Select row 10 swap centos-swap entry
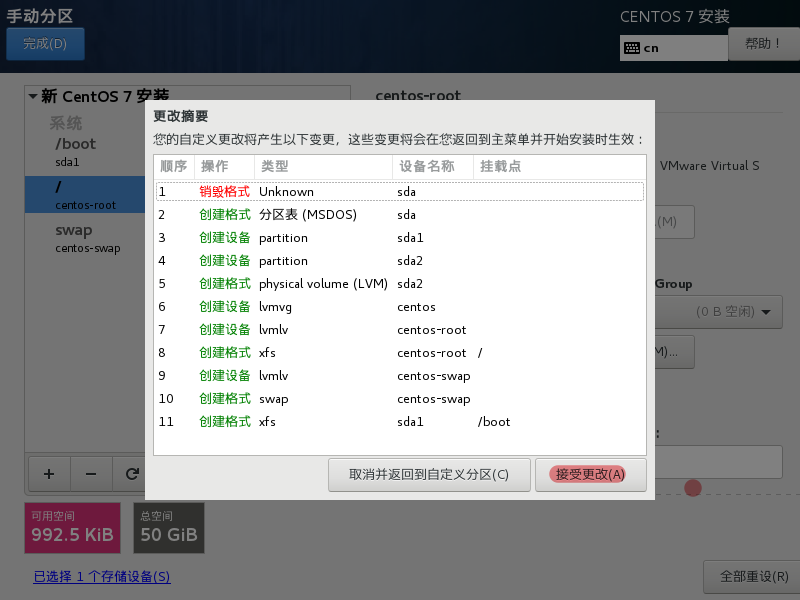The width and height of the screenshot is (800, 600). 399,398
